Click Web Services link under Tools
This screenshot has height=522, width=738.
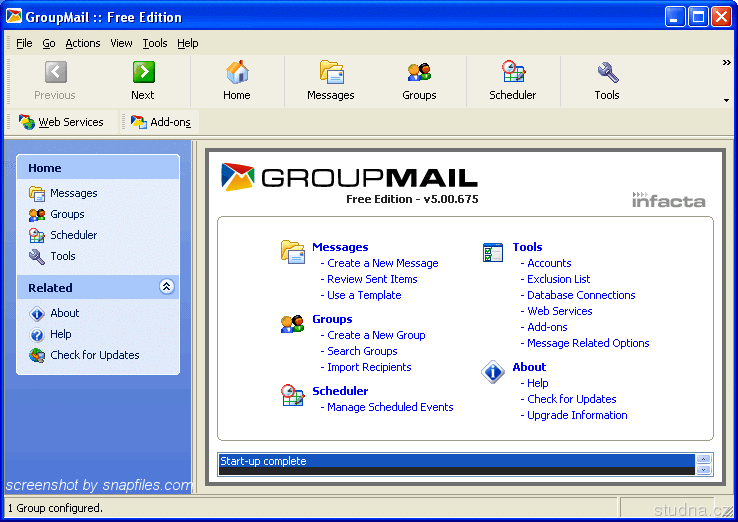560,311
